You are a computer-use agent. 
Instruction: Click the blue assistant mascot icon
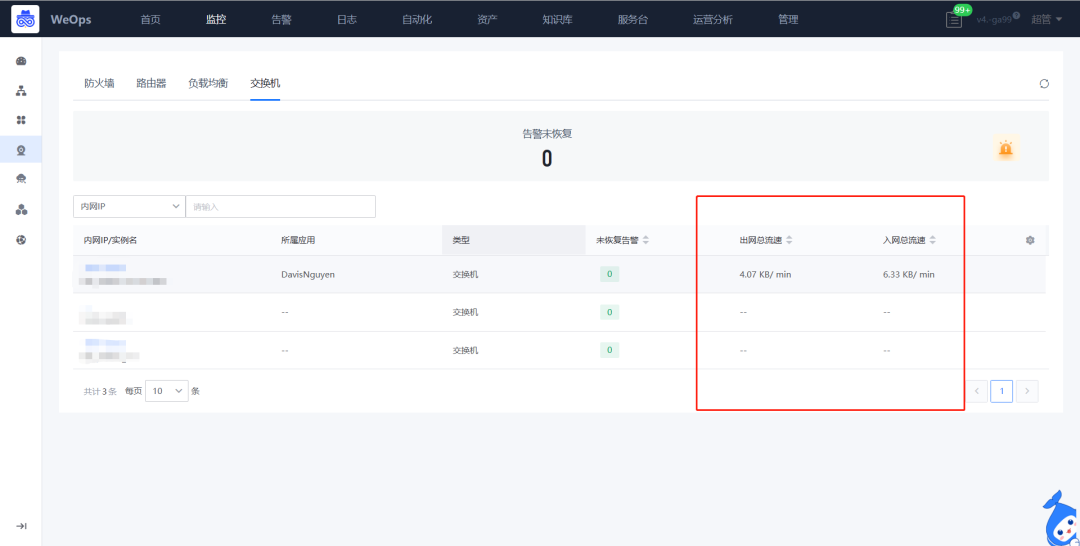(1061, 520)
